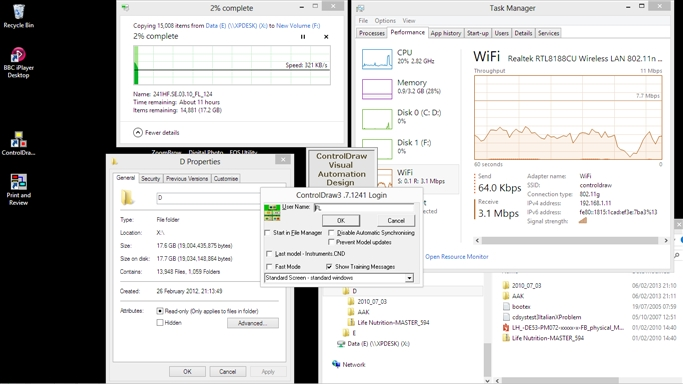The image size is (683, 384).
Task: Click the ControlDraw logo icon in Login dialog
Action: click(x=272, y=213)
